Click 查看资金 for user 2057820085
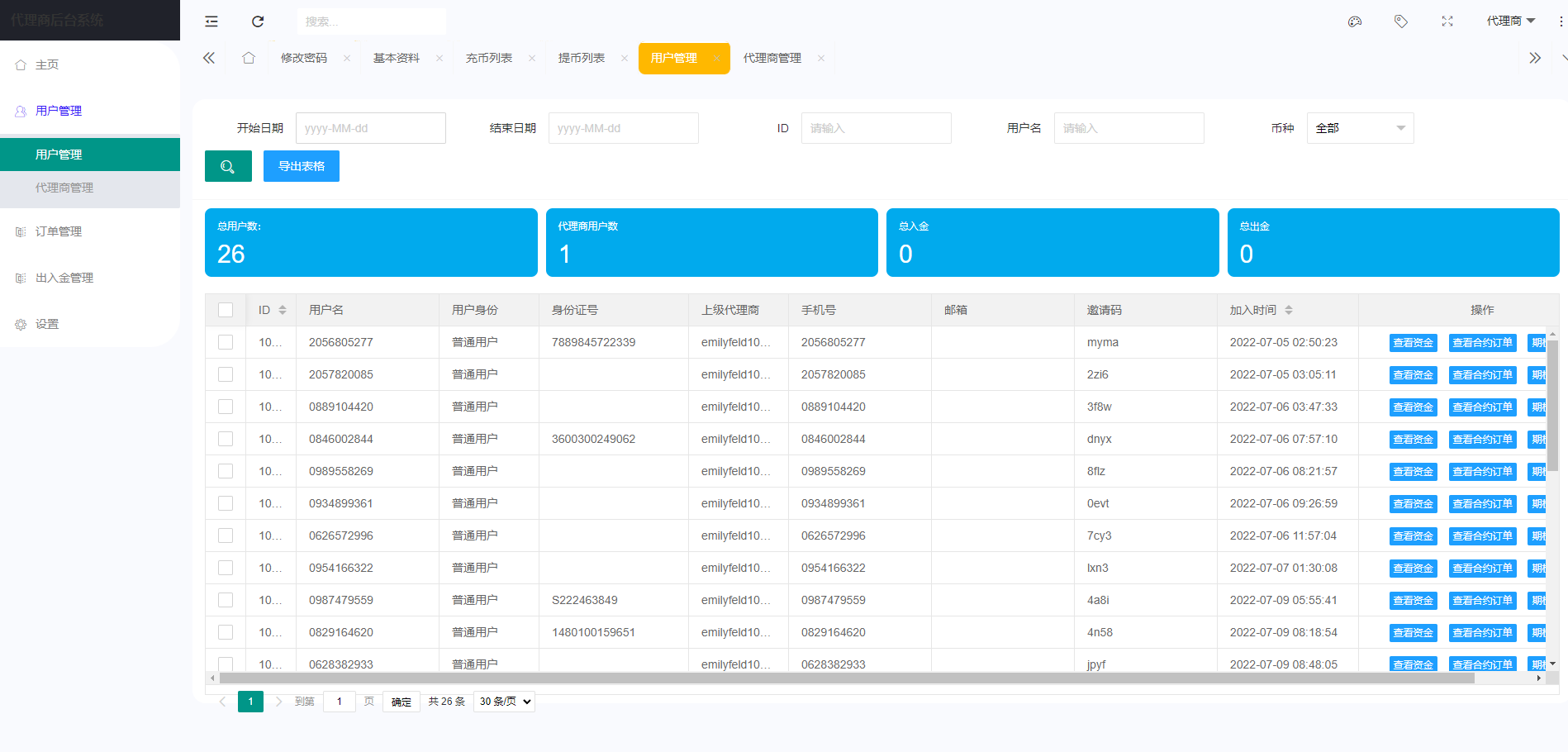 point(1413,375)
